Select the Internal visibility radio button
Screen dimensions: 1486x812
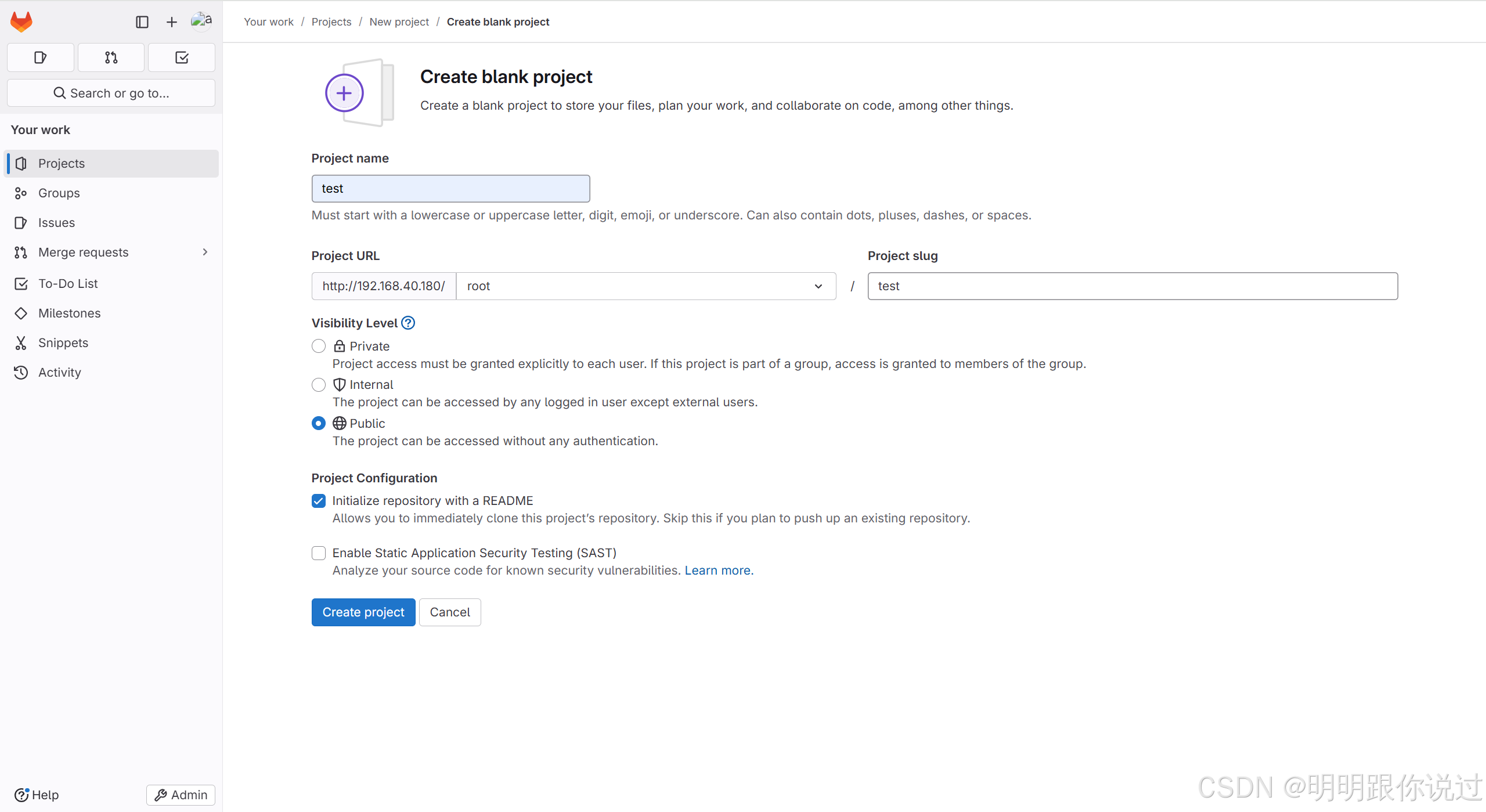(319, 385)
